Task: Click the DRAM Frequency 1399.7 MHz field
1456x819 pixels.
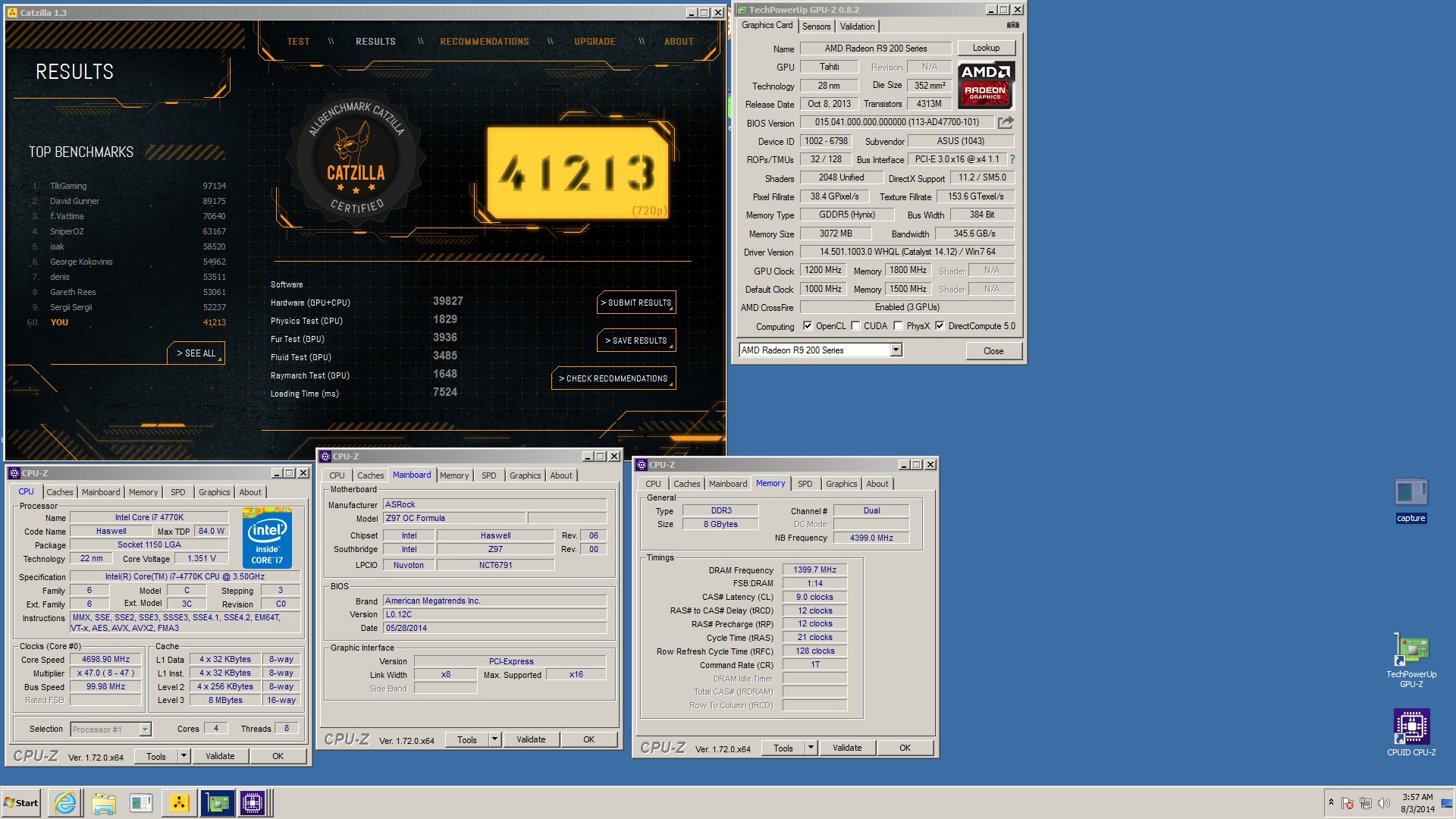Action: pos(814,570)
